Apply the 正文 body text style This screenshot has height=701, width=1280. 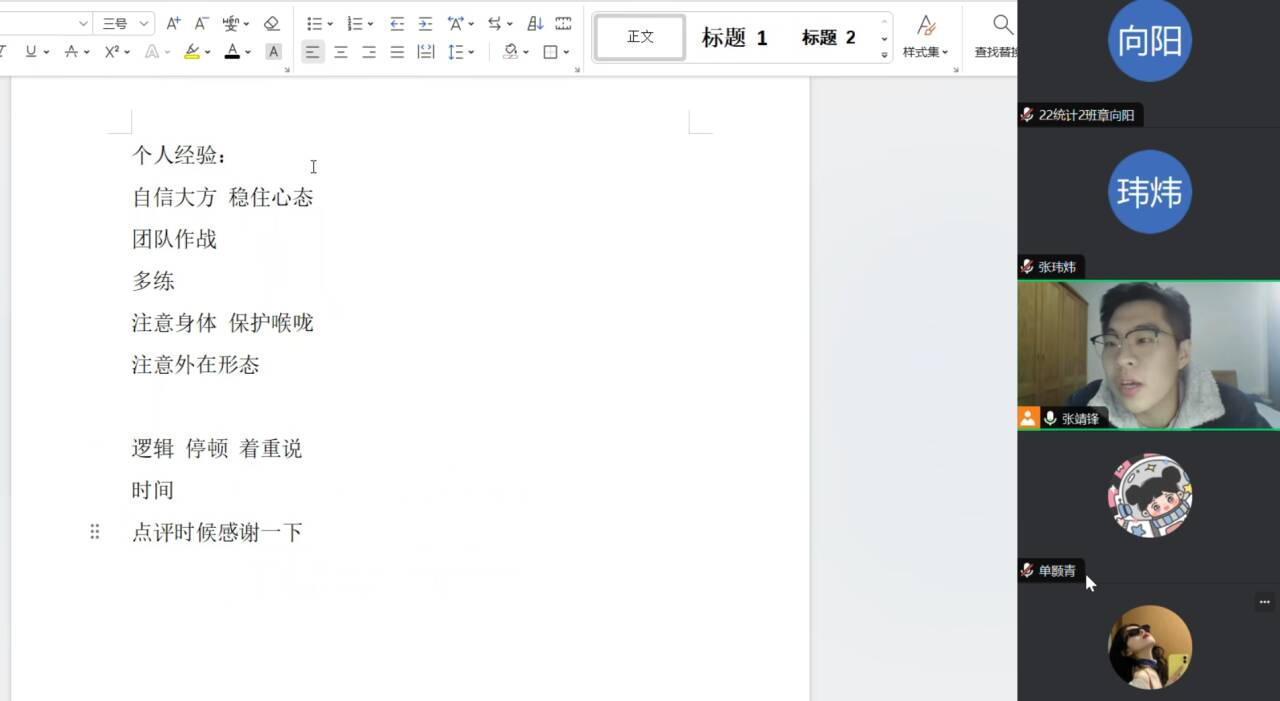click(x=640, y=38)
